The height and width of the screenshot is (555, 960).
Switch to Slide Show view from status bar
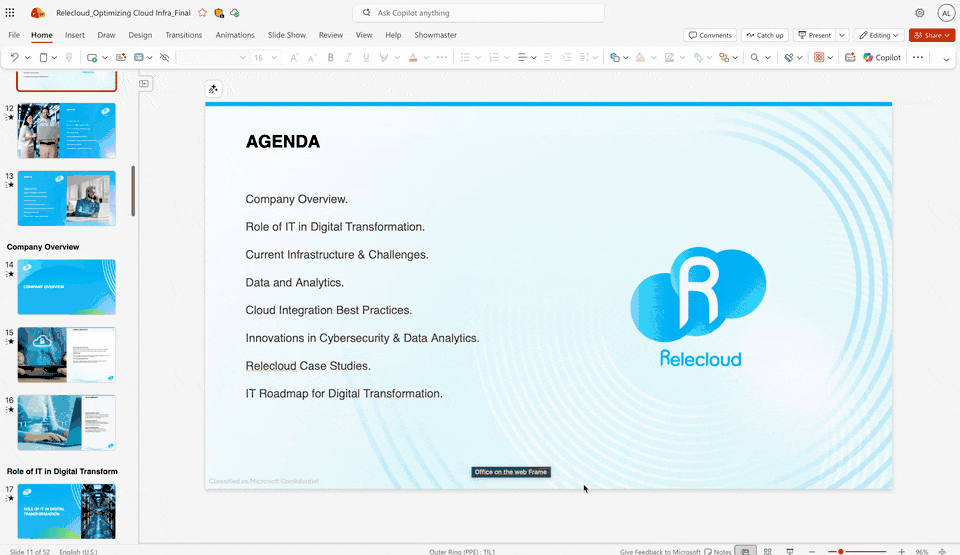click(x=790, y=551)
